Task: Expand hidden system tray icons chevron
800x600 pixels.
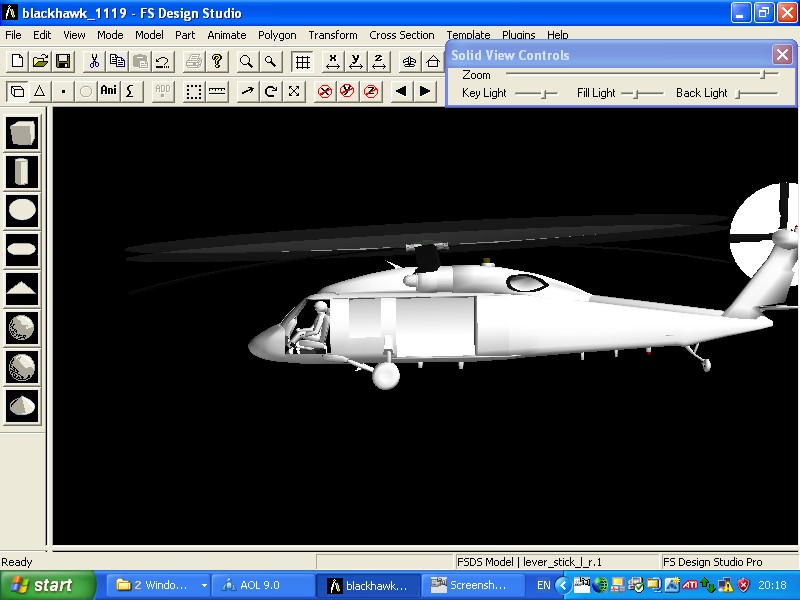Action: point(562,585)
